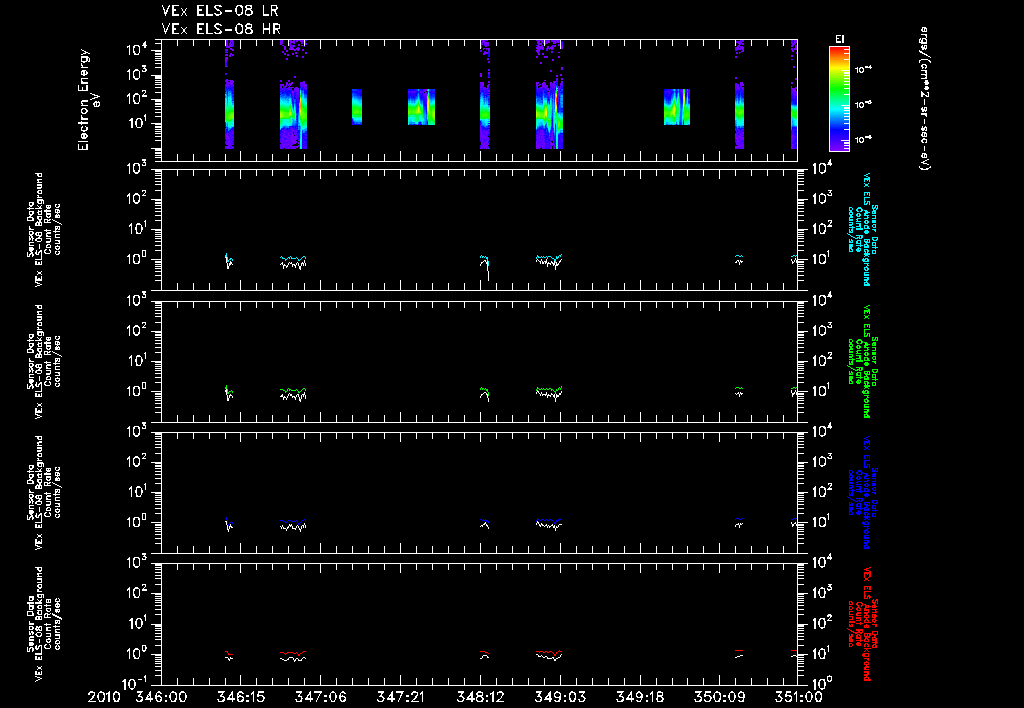Click the cyan 'VEx ELS Anode Background' right-side label
Screen dimensions: 1024x708
[867, 229]
